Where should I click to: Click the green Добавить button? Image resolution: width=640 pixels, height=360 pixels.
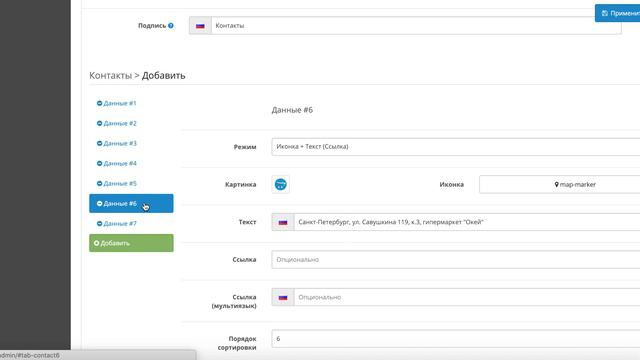(x=131, y=243)
